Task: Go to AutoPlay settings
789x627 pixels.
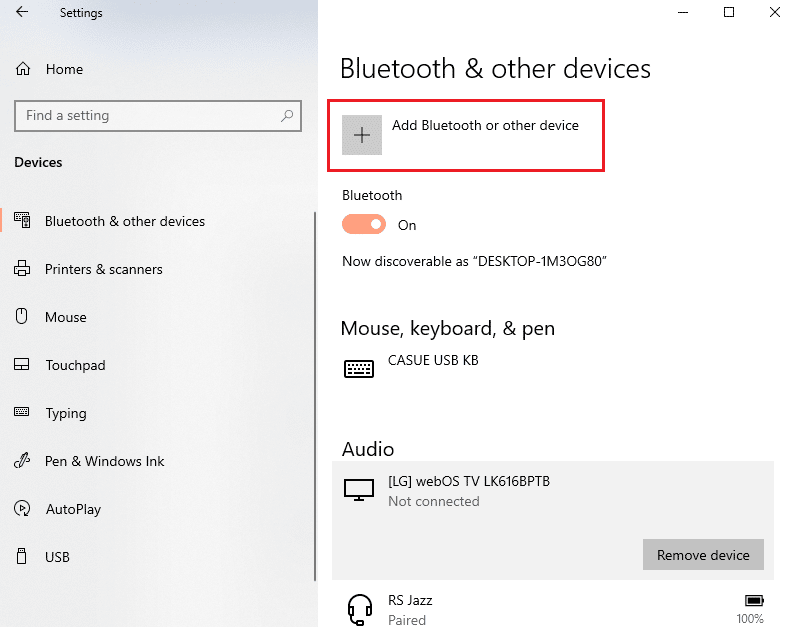Action: [73, 509]
